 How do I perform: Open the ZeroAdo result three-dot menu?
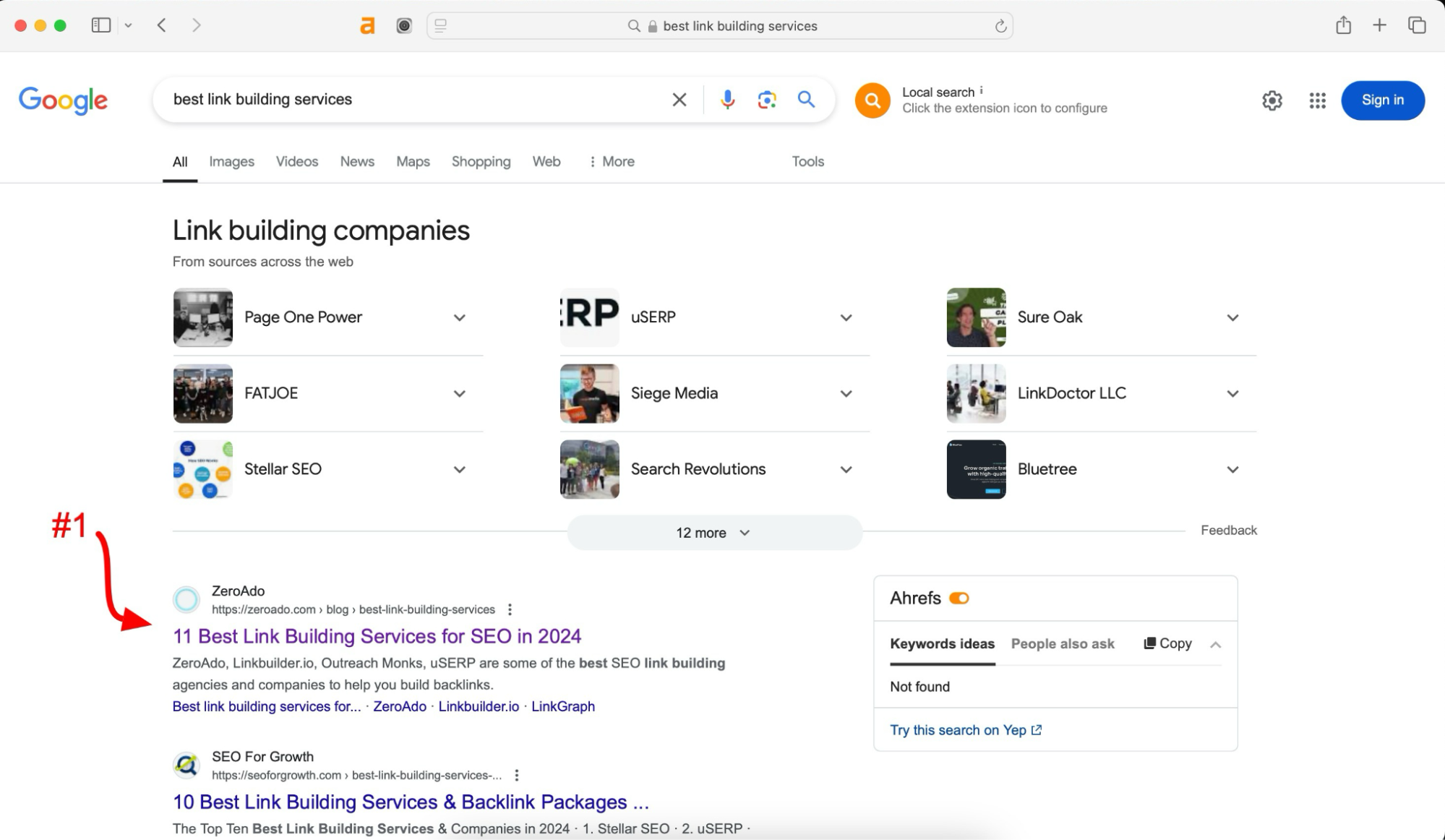pos(510,609)
